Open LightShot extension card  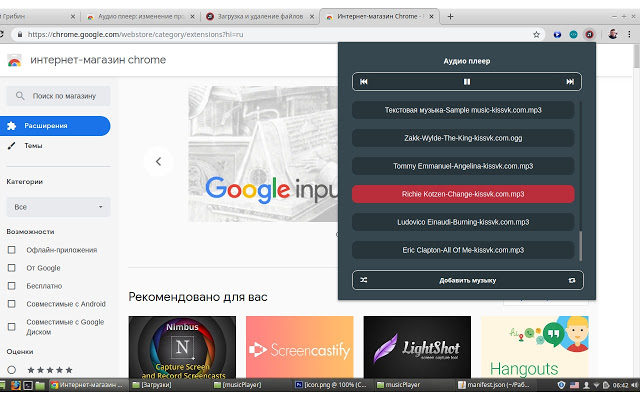pos(417,347)
